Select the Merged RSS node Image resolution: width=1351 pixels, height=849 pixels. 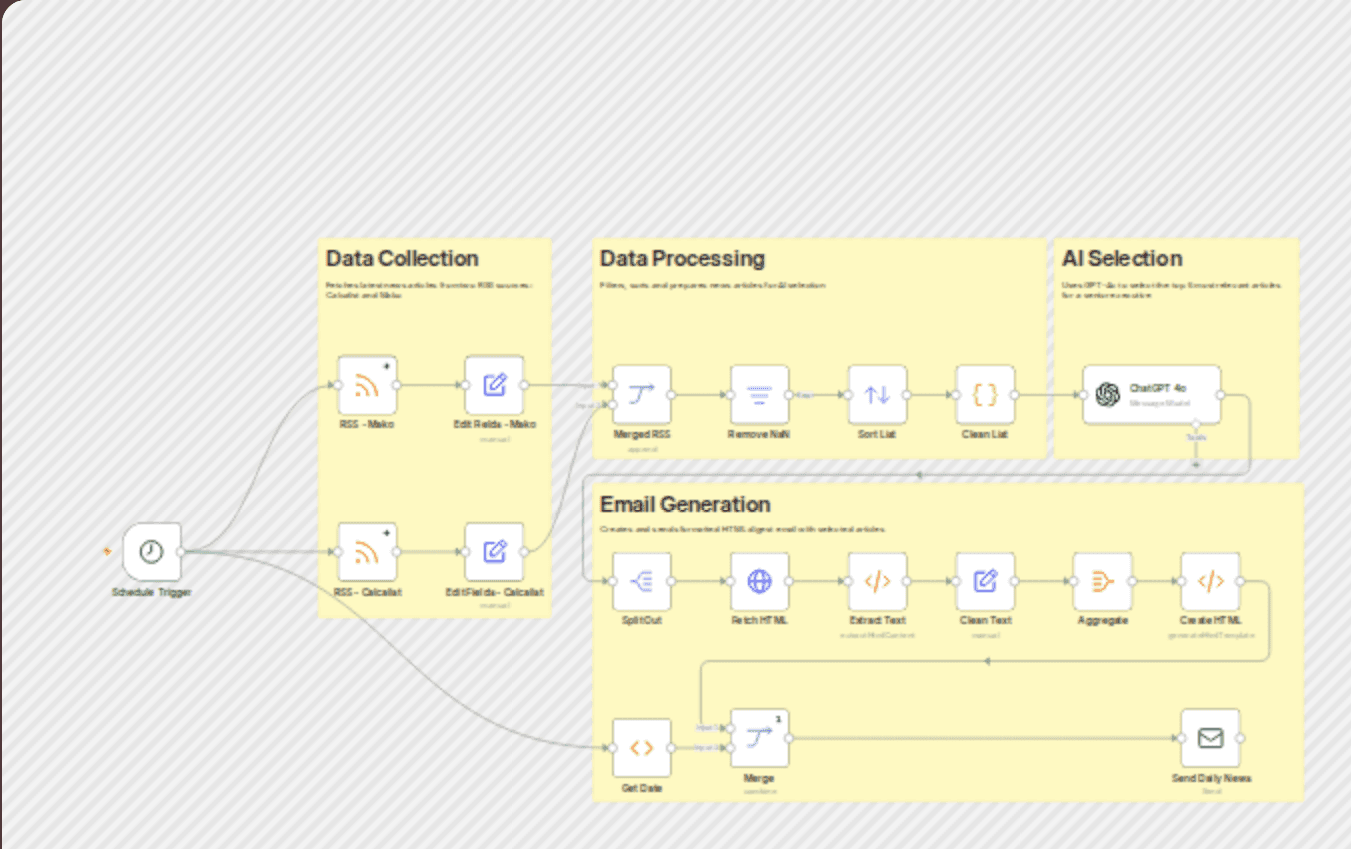click(x=642, y=394)
